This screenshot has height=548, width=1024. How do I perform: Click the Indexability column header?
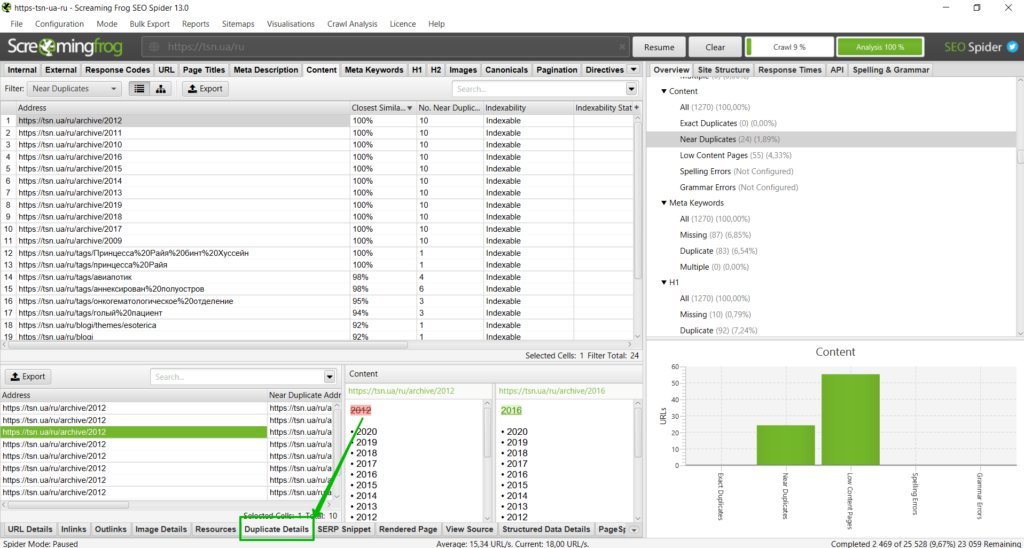coord(528,107)
